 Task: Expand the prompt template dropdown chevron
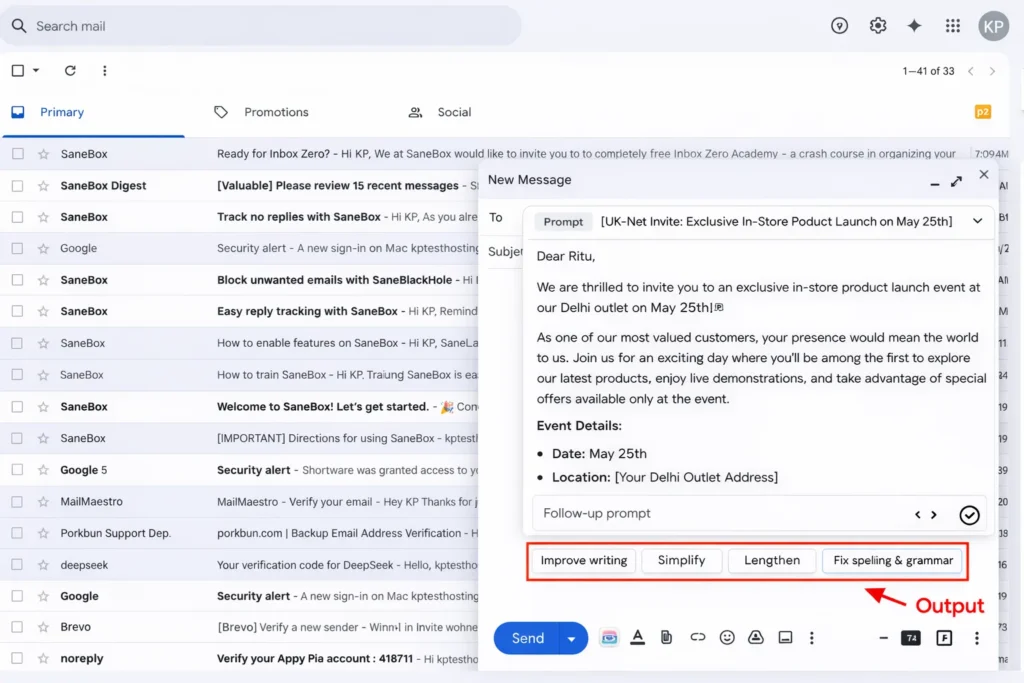(977, 221)
